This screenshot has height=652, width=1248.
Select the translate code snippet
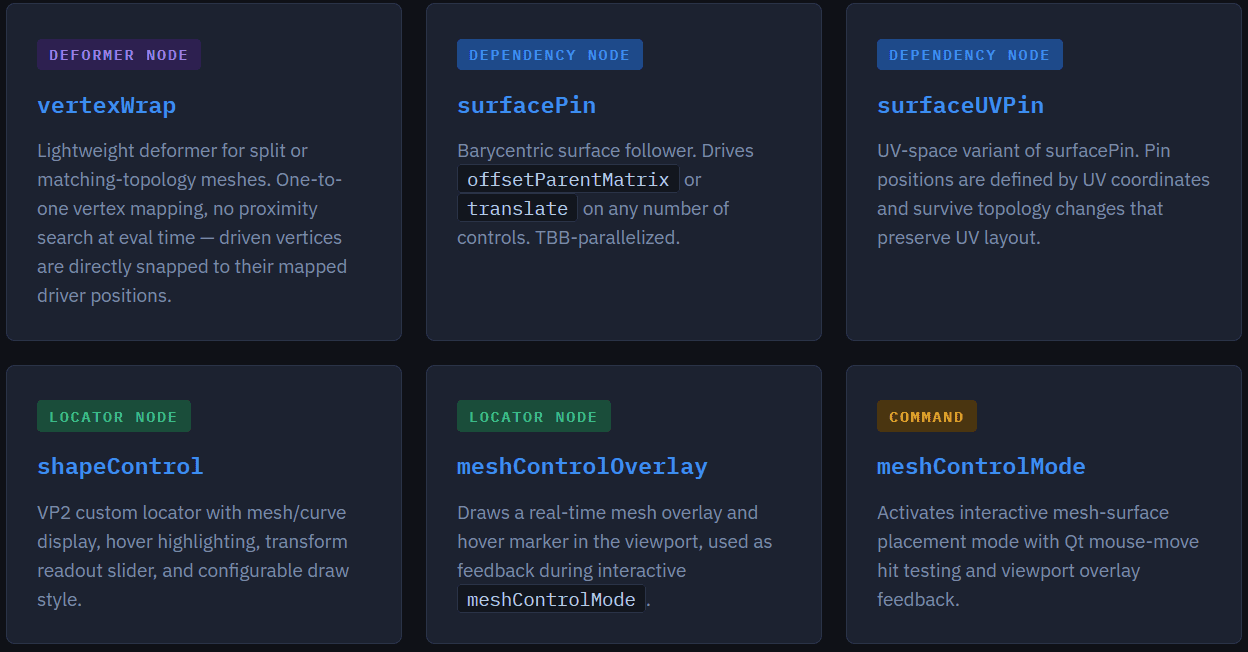coord(517,209)
